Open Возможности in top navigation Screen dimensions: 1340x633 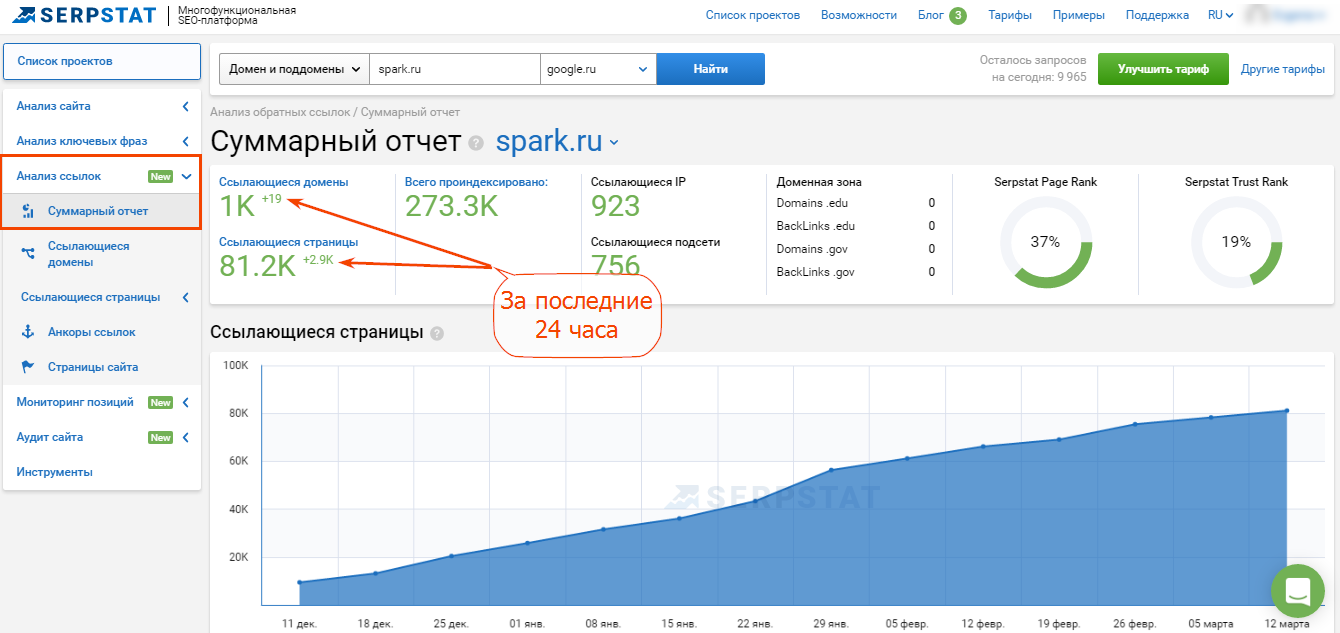[859, 15]
